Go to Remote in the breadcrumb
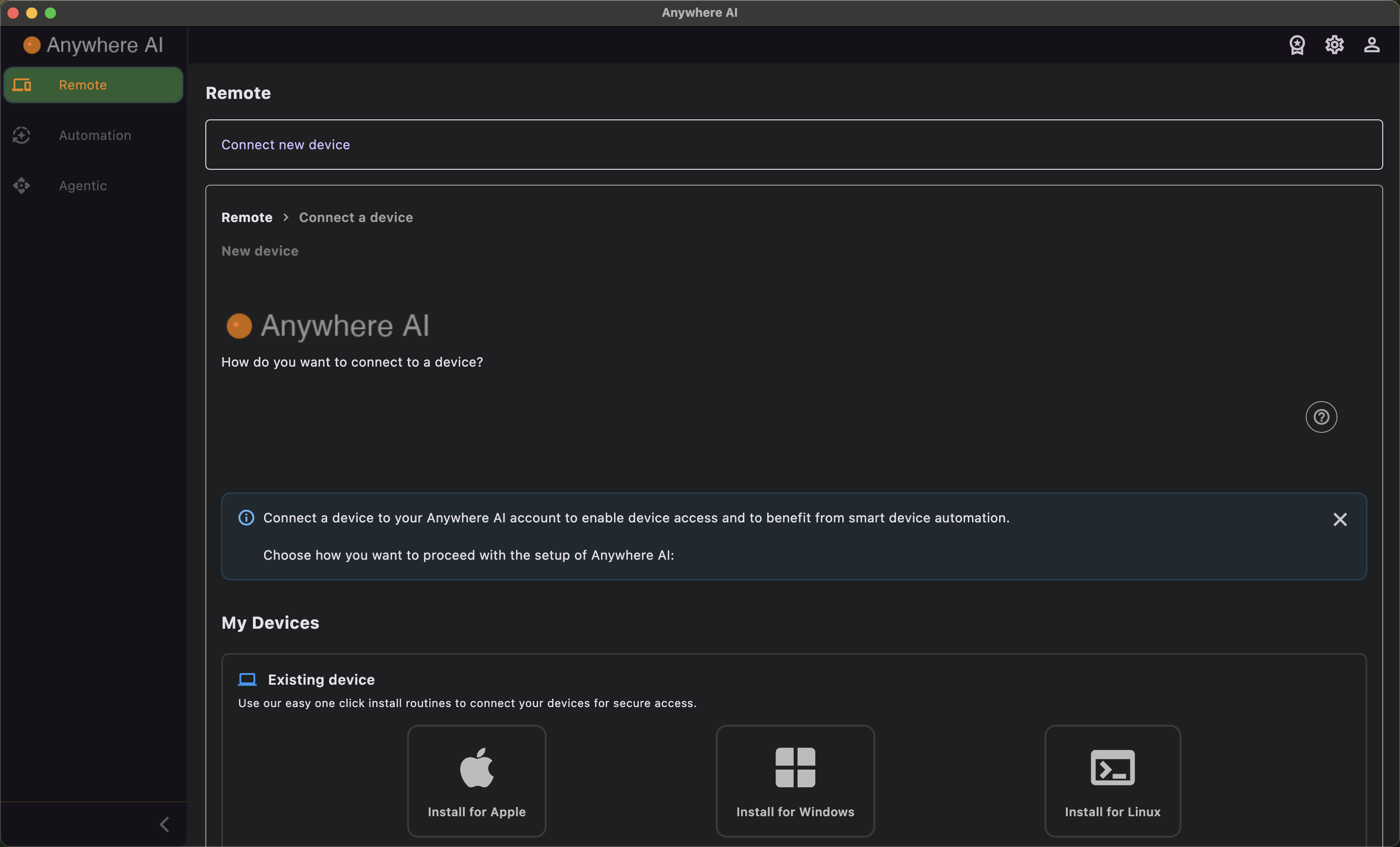Viewport: 1400px width, 847px height. [246, 217]
